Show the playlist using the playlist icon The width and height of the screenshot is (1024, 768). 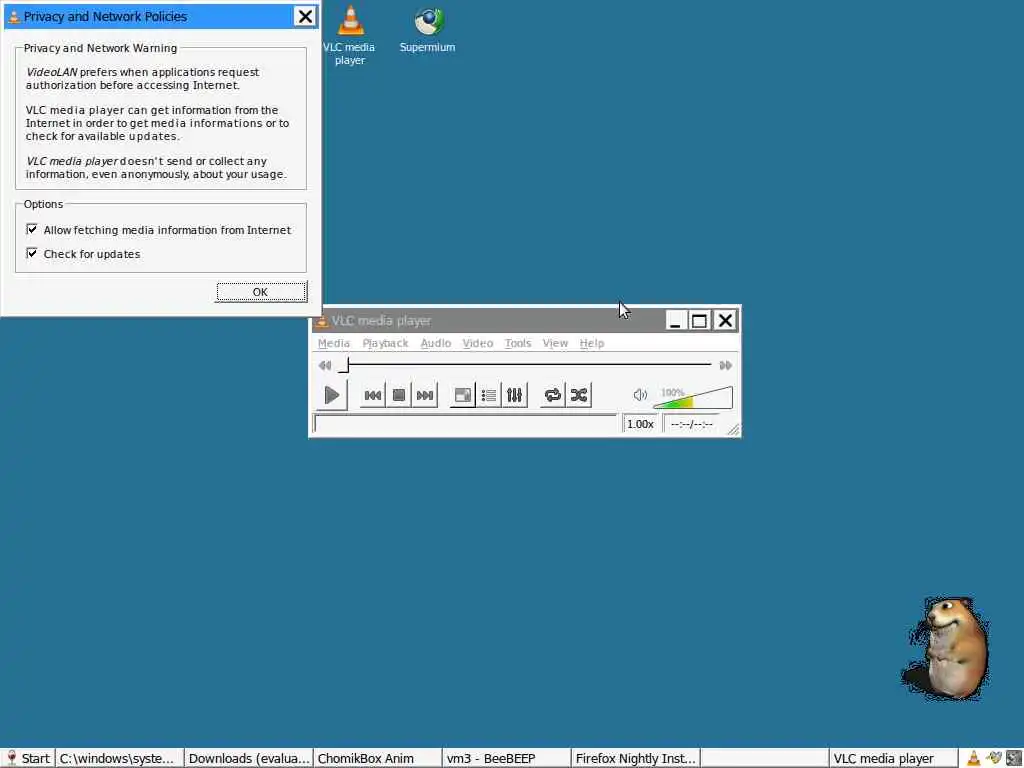pyautogui.click(x=488, y=395)
